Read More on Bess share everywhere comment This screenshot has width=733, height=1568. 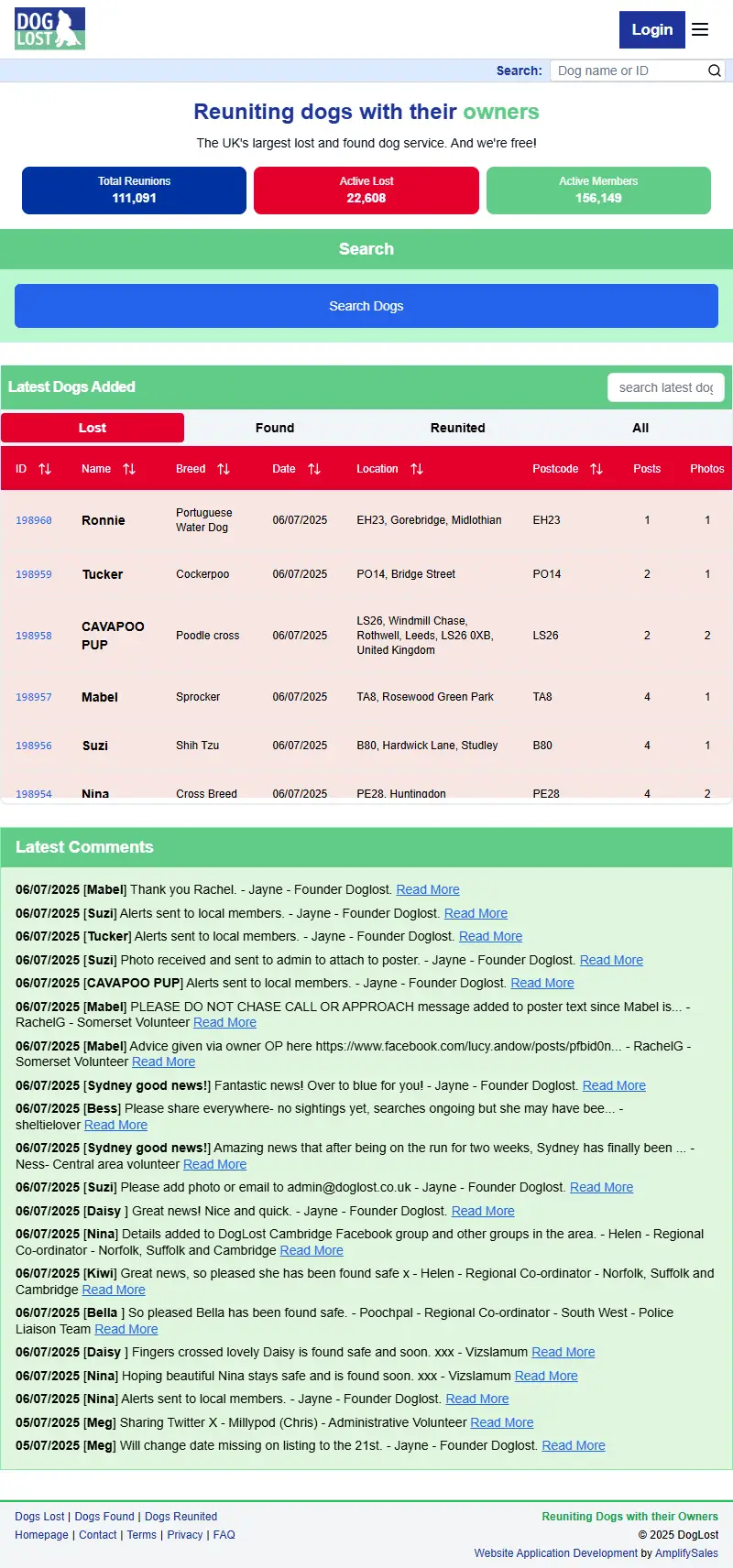pos(115,1125)
